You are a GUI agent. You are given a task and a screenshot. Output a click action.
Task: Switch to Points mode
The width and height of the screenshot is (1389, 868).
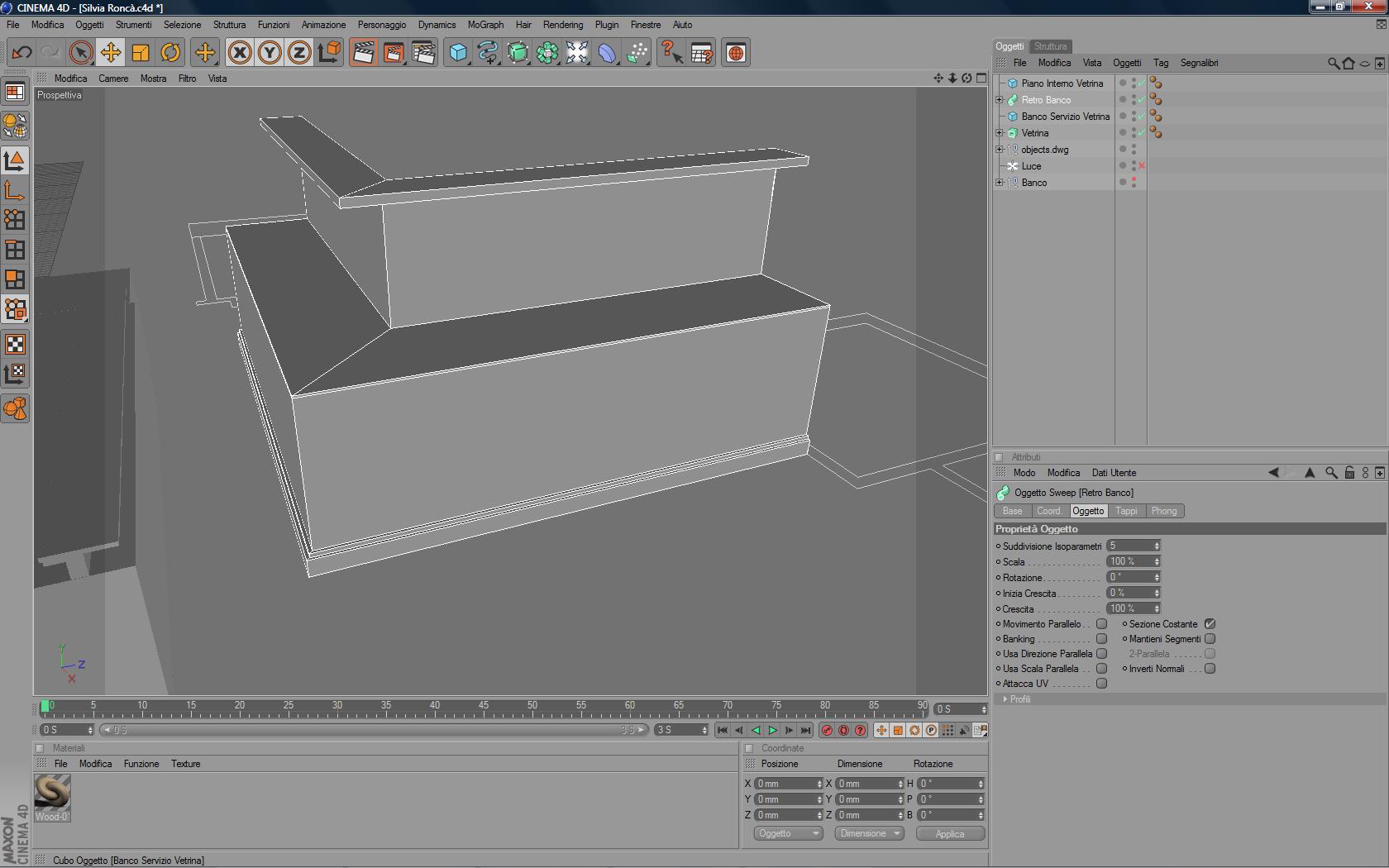coord(15,220)
